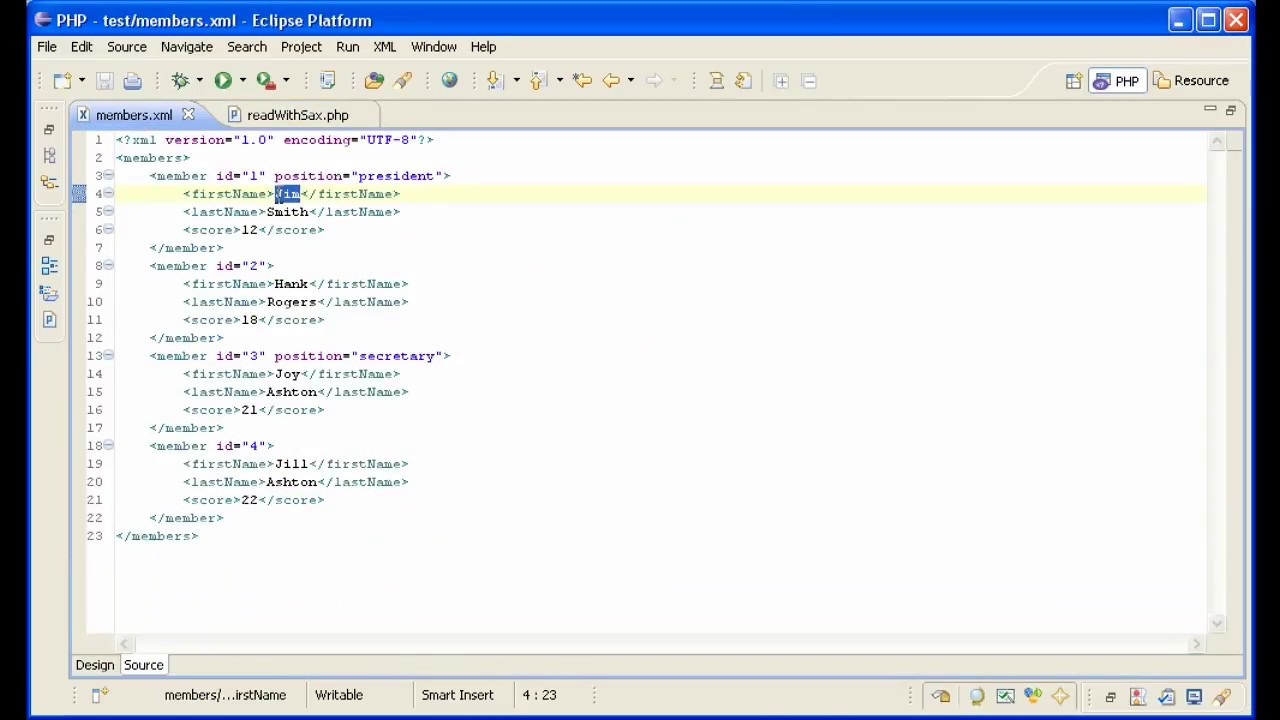Open the New wizard dropdown arrow

[81, 81]
